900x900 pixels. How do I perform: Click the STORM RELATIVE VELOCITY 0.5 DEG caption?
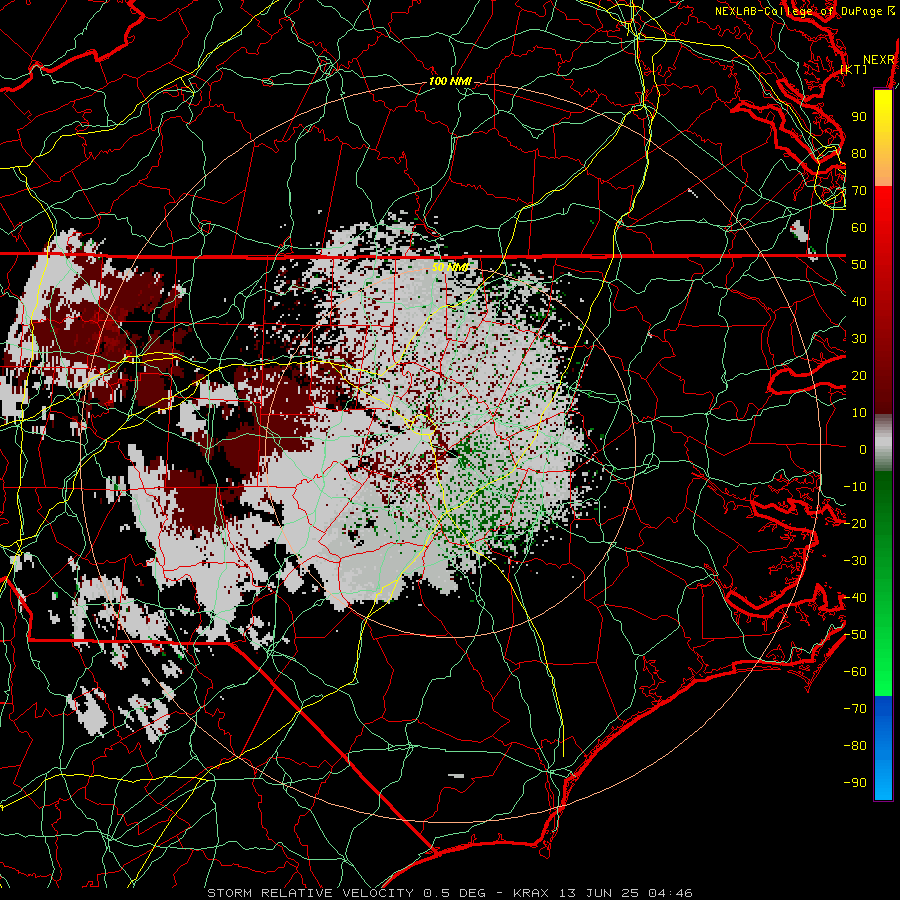point(346,893)
